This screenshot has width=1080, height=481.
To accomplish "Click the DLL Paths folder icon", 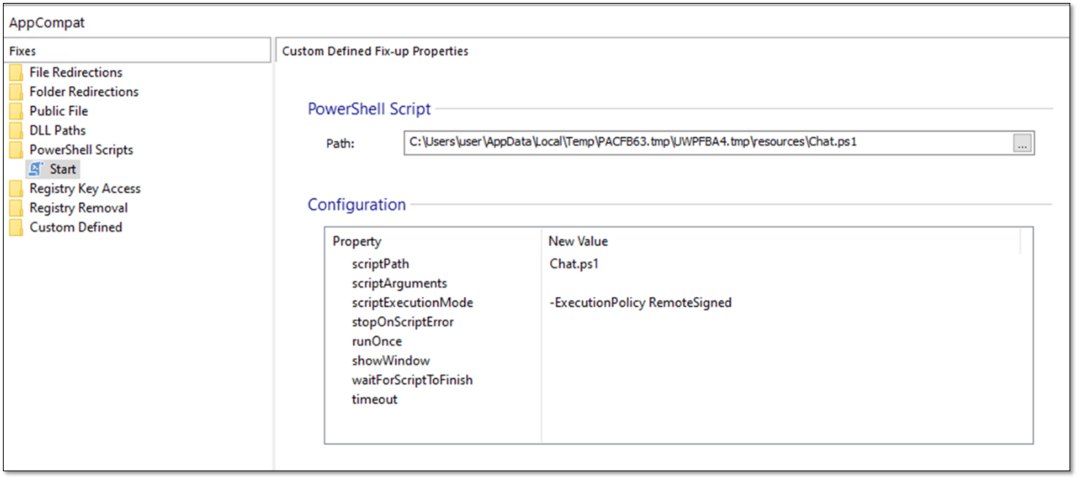I will pos(16,130).
